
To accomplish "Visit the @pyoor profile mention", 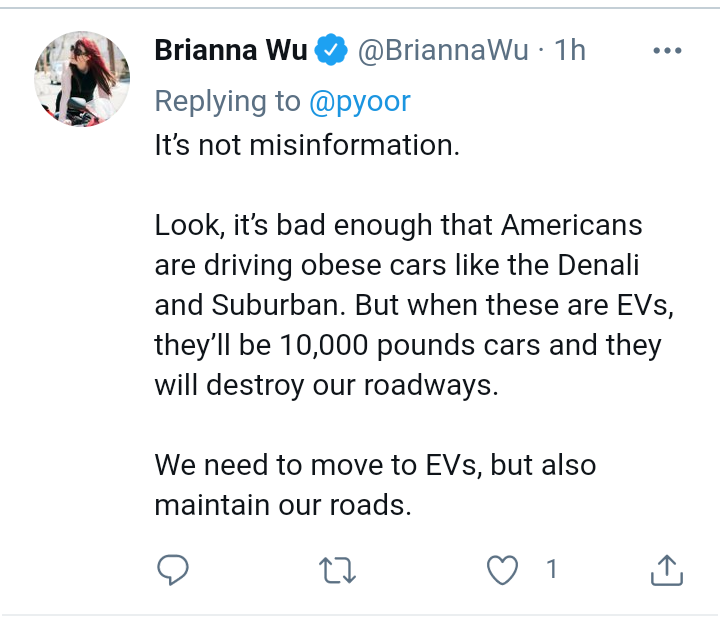I will pyautogui.click(x=360, y=101).
